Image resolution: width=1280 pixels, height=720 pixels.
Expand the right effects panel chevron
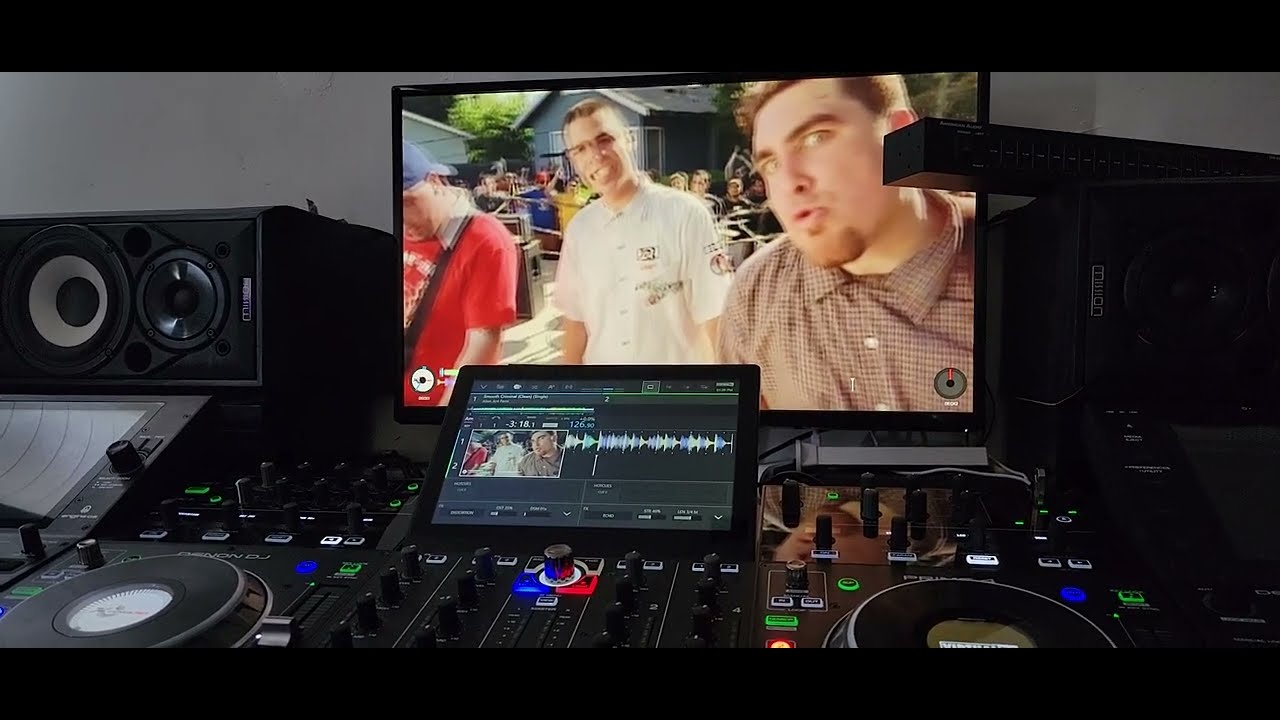(718, 517)
